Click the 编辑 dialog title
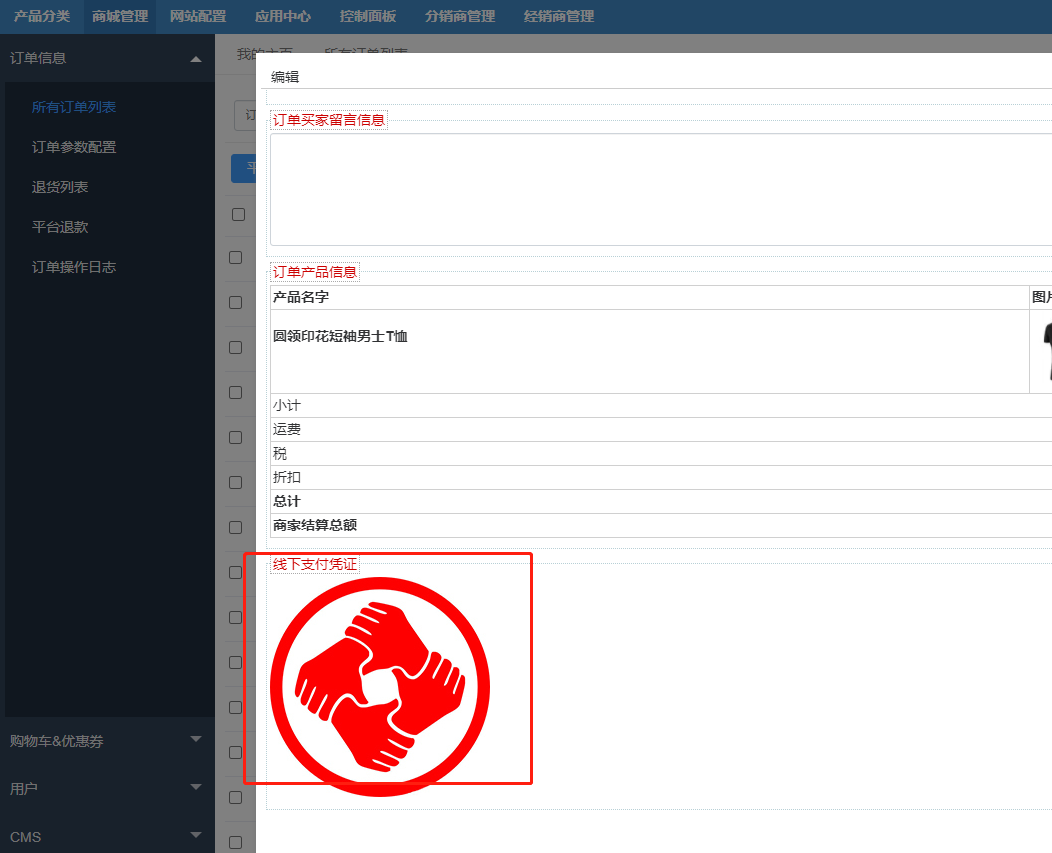Image resolution: width=1052 pixels, height=853 pixels. point(284,77)
